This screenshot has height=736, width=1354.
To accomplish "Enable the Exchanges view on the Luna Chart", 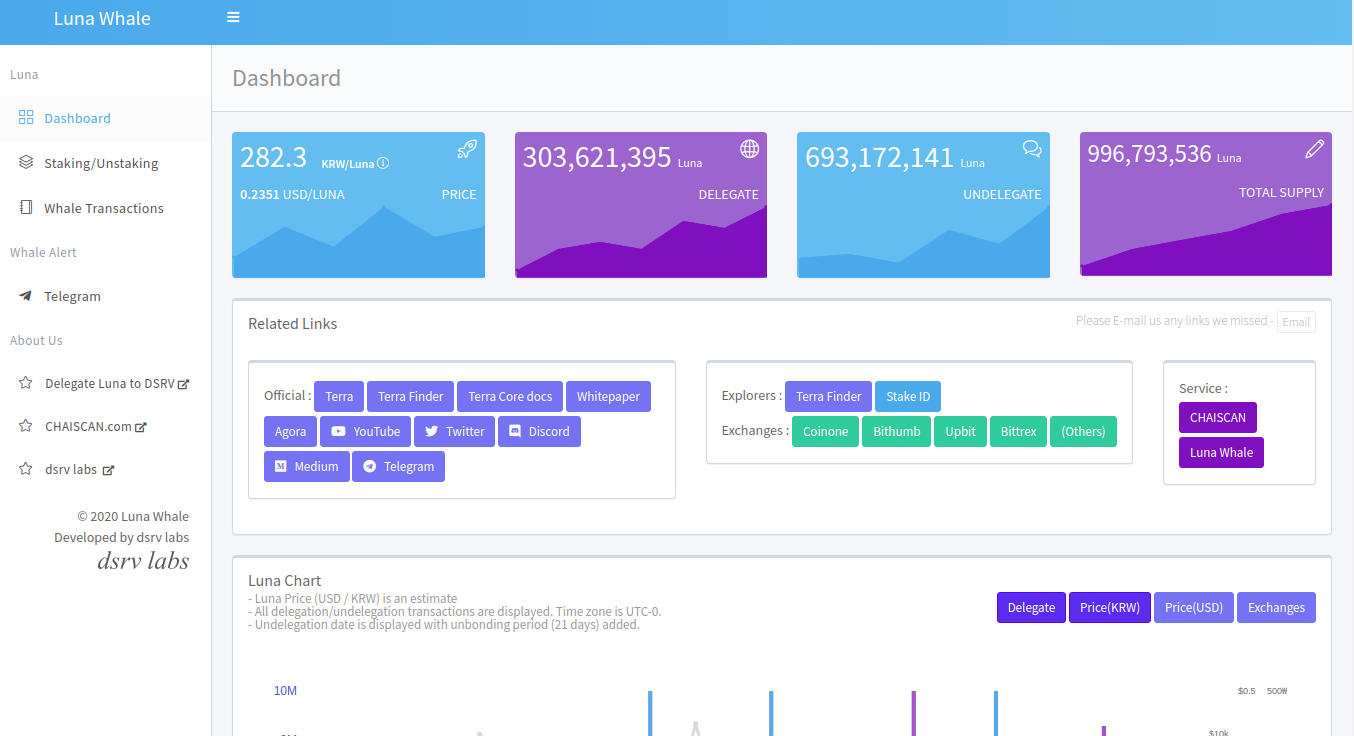I will pos(1276,607).
